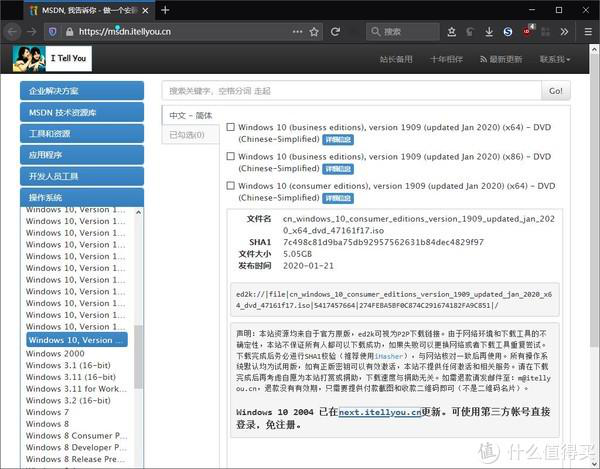Switch to the 中文 - 简体 tab
This screenshot has width=600, height=469.
191,115
